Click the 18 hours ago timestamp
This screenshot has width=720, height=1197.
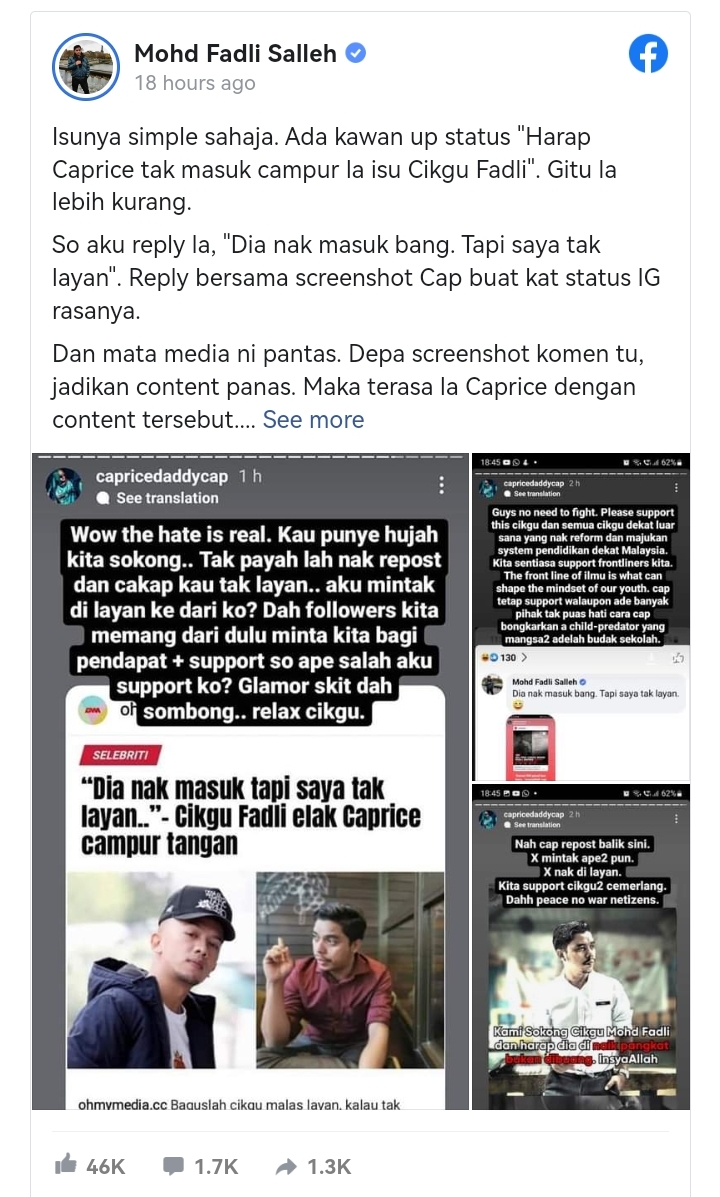pos(195,82)
